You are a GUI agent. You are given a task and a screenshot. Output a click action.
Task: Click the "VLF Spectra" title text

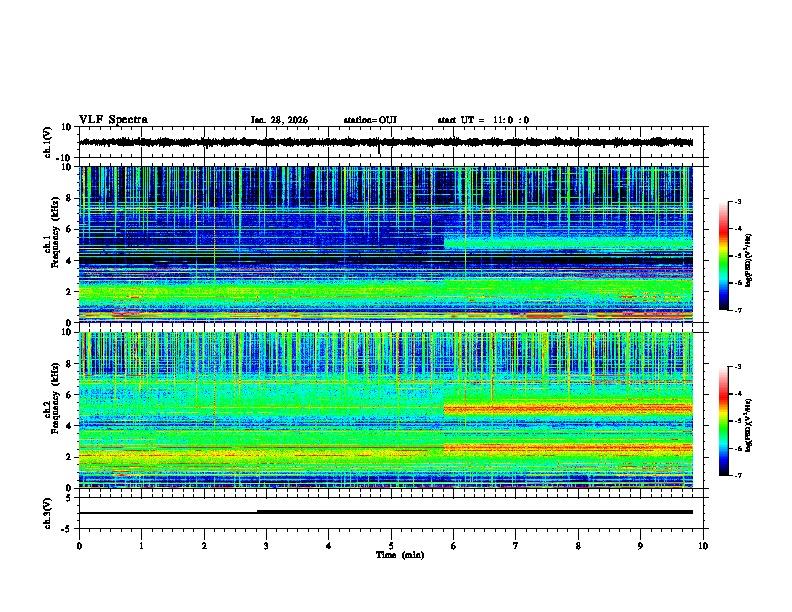(113, 120)
